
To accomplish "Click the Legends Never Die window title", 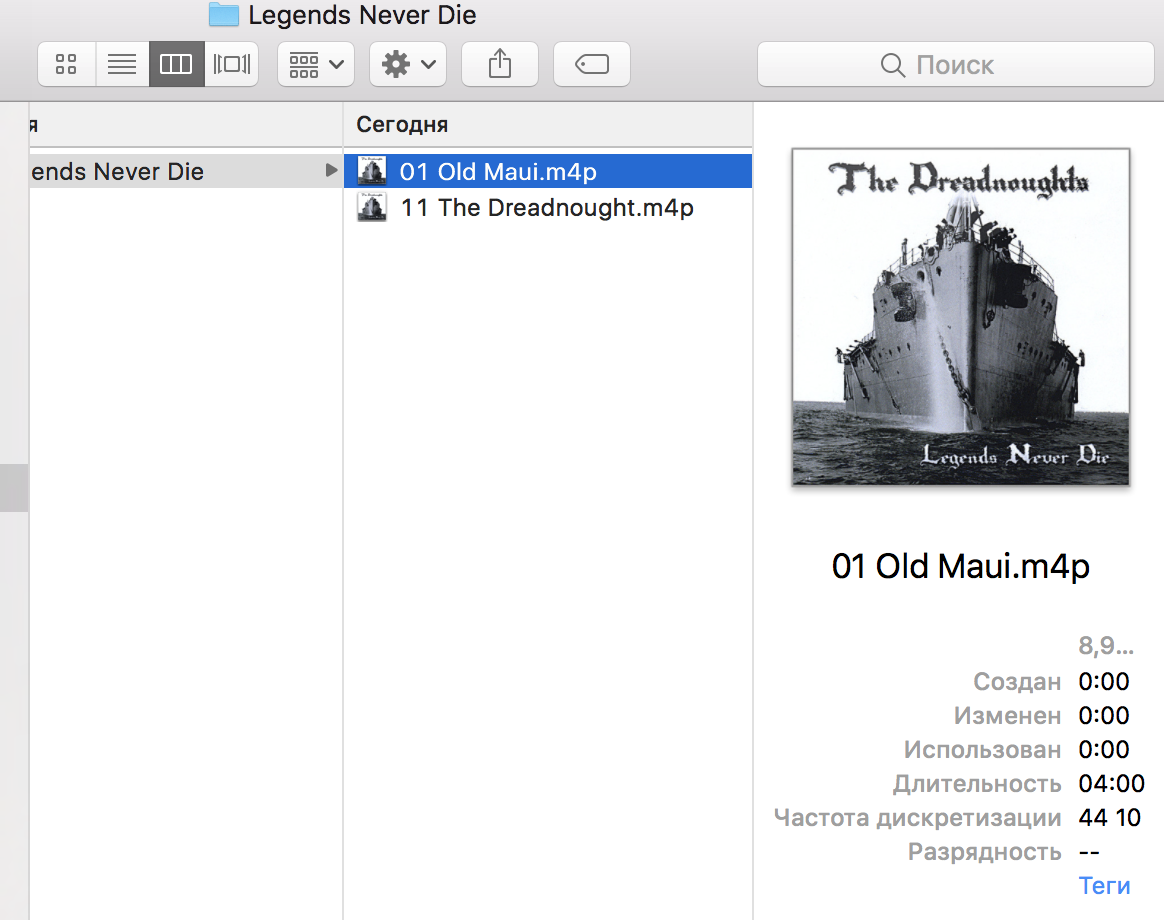I will [362, 15].
